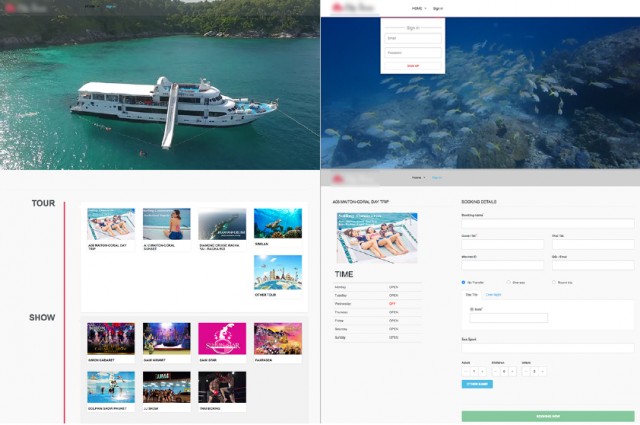This screenshot has width=640, height=425.
Task: Open the Dolphin Show Phuket card
Action: click(x=111, y=386)
